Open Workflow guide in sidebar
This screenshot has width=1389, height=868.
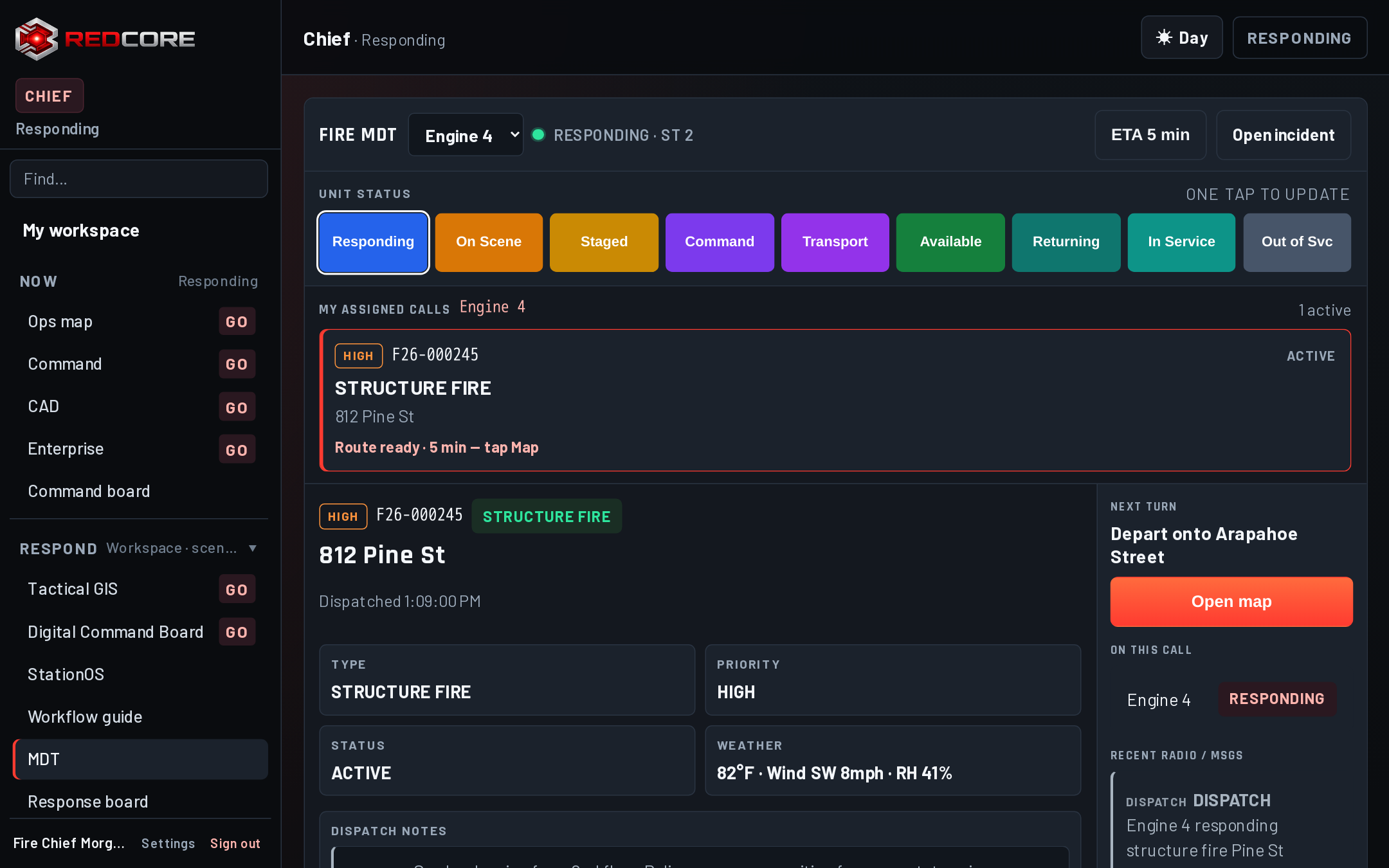tap(85, 717)
